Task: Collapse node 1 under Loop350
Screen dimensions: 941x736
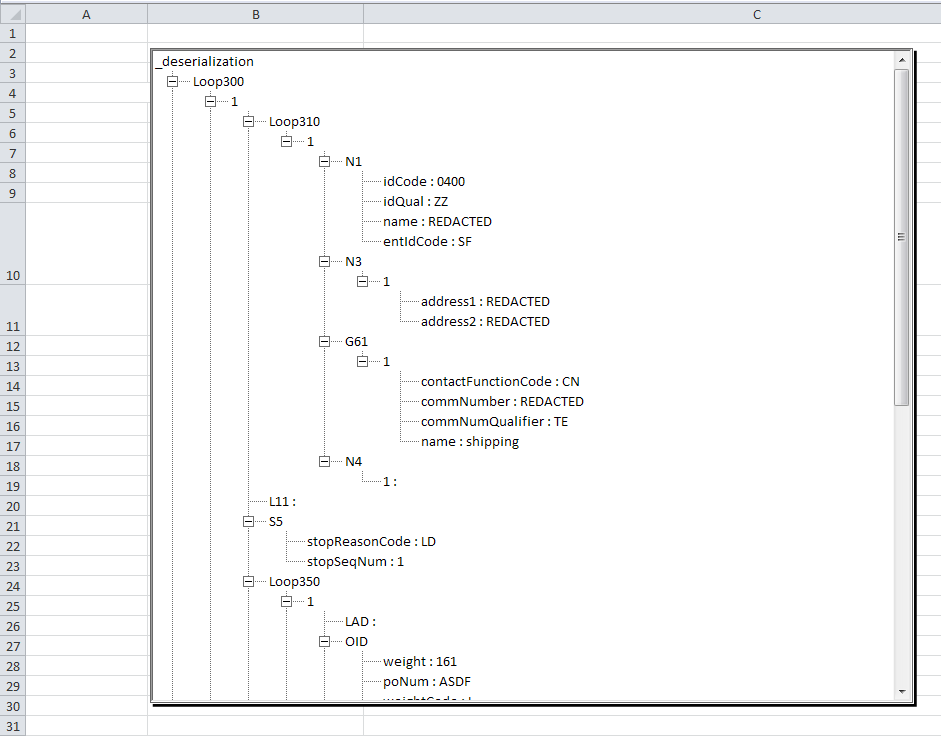Action: coord(287,601)
